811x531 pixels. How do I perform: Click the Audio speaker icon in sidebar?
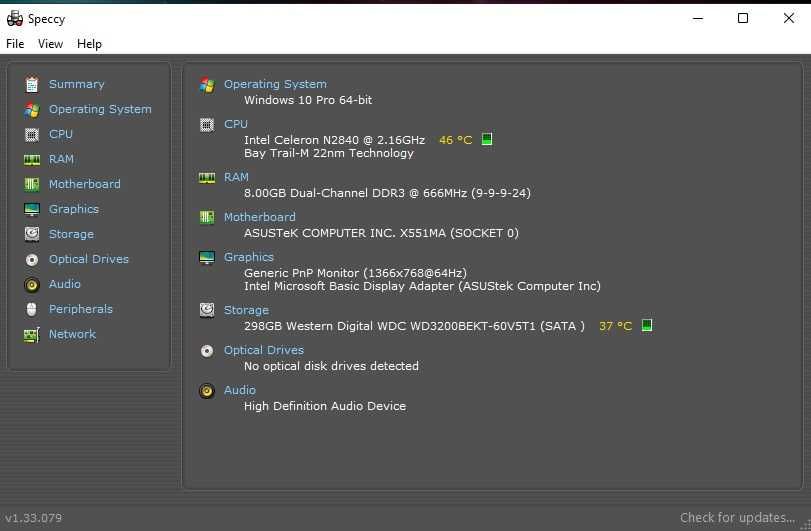tap(32, 284)
